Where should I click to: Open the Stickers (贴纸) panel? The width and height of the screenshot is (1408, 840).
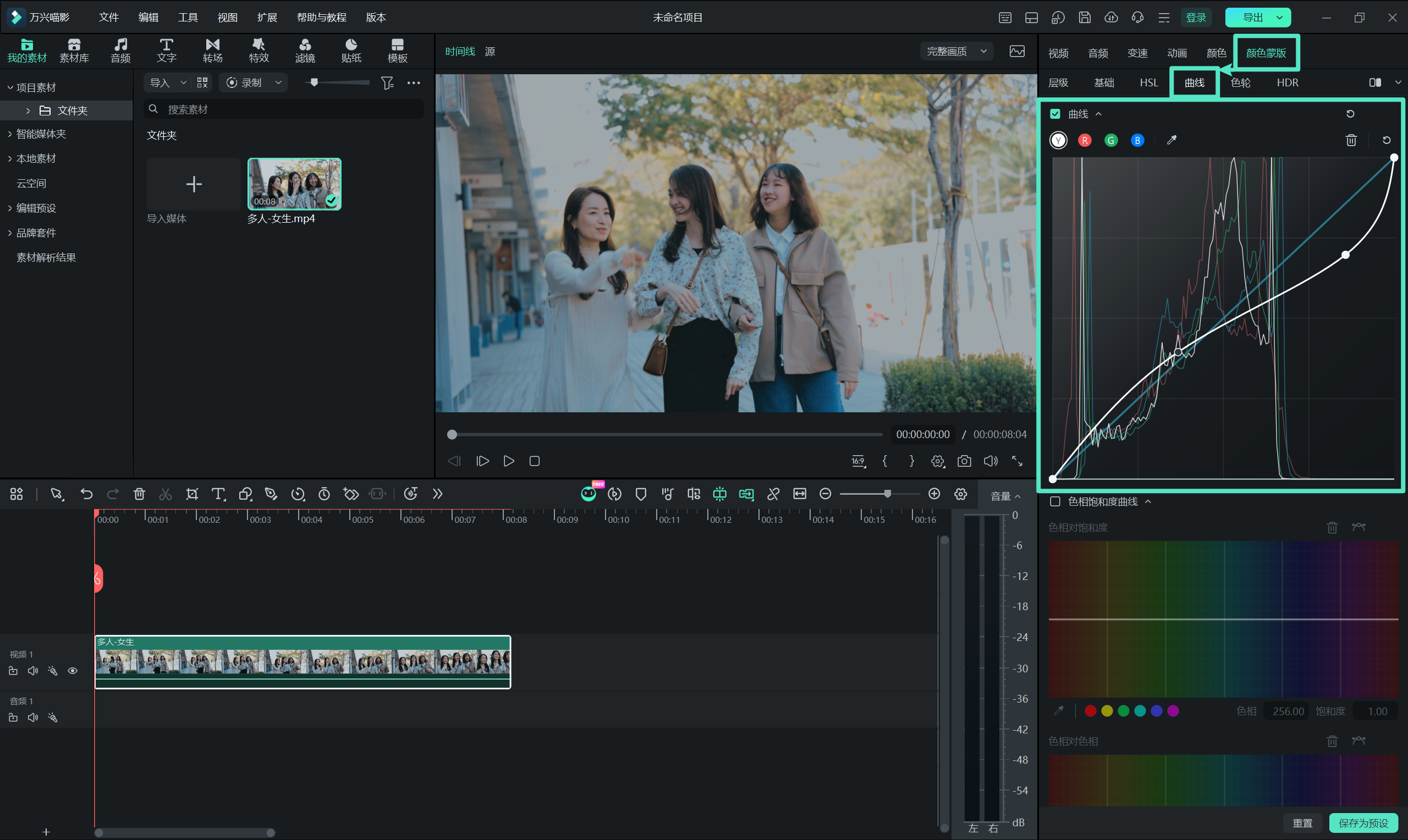pos(351,51)
